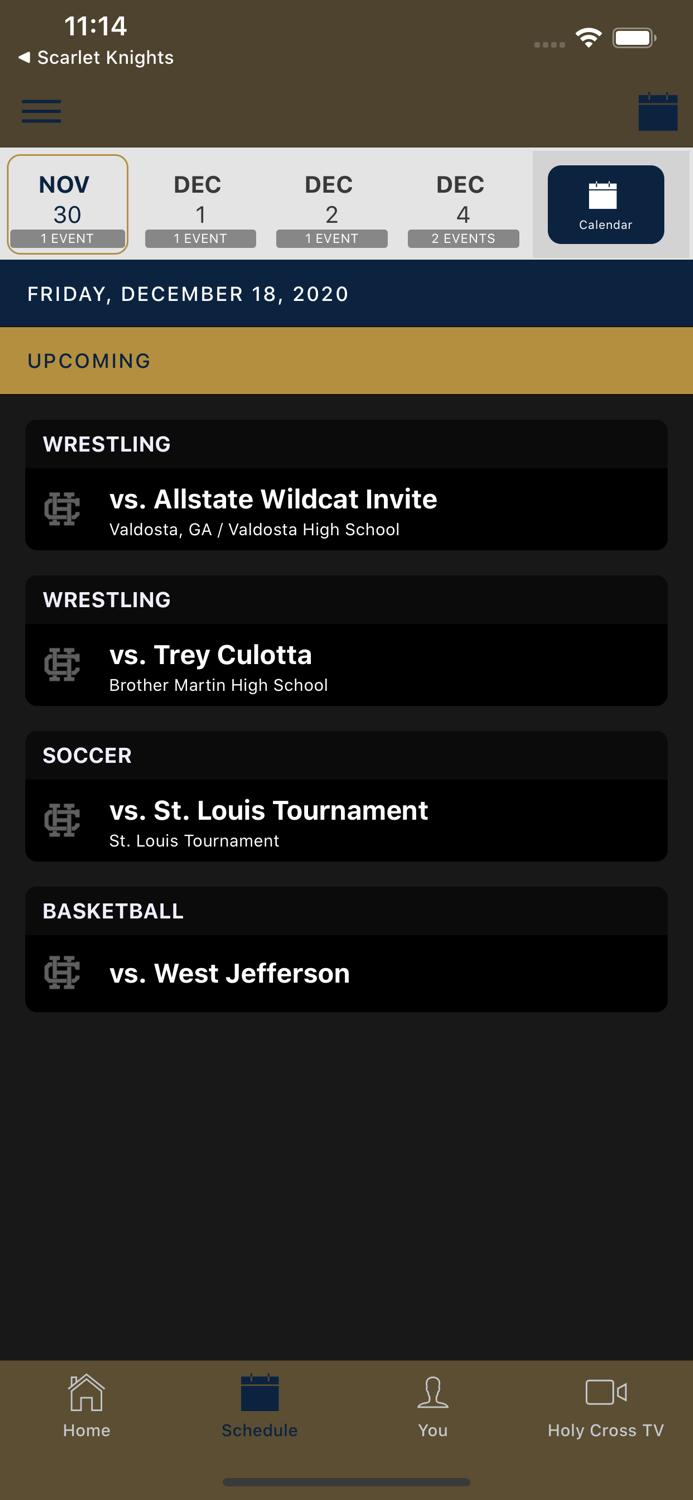Select DEC 4 with two events
The image size is (693, 1500).
point(463,204)
